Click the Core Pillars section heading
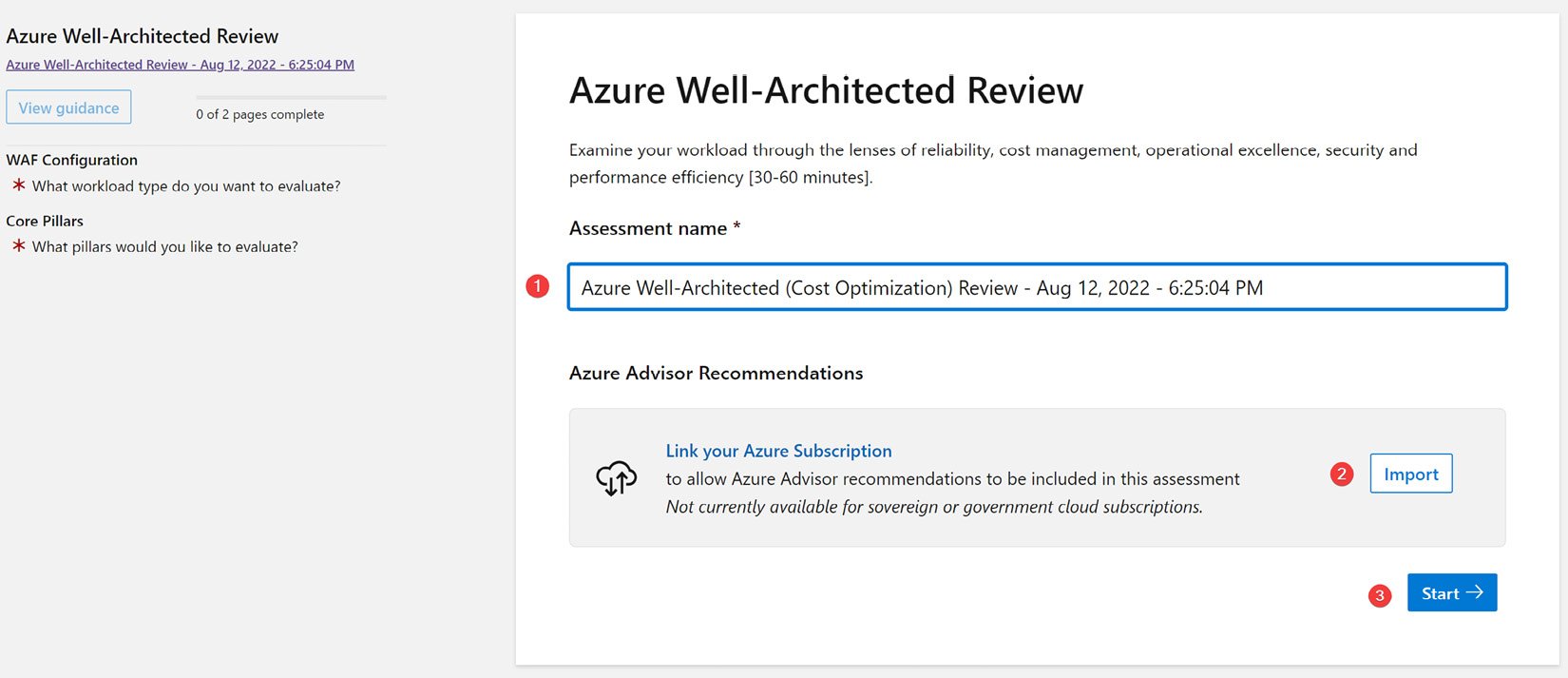Screen dimensions: 1568x678 (45, 221)
